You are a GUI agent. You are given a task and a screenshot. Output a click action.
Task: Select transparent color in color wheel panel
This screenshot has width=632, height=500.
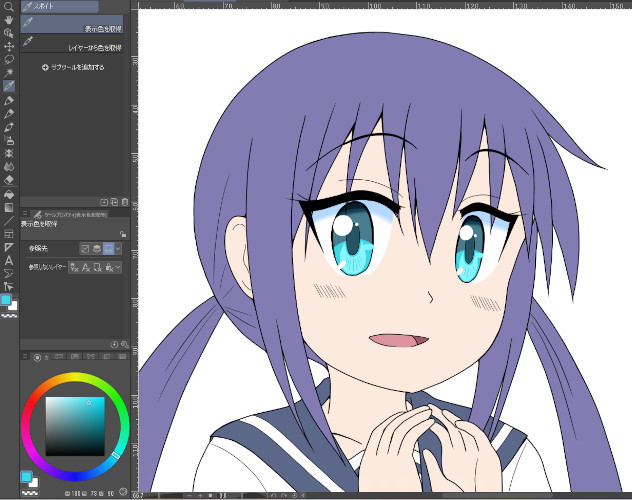29,492
